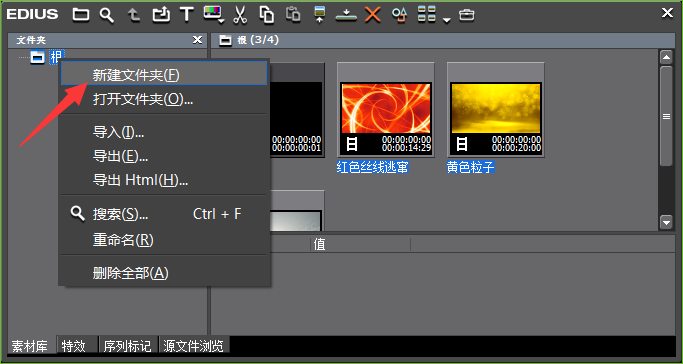Viewport: 683px width, 364px height.
Task: Choose 导入(I)... from the context menu
Action: (x=164, y=132)
